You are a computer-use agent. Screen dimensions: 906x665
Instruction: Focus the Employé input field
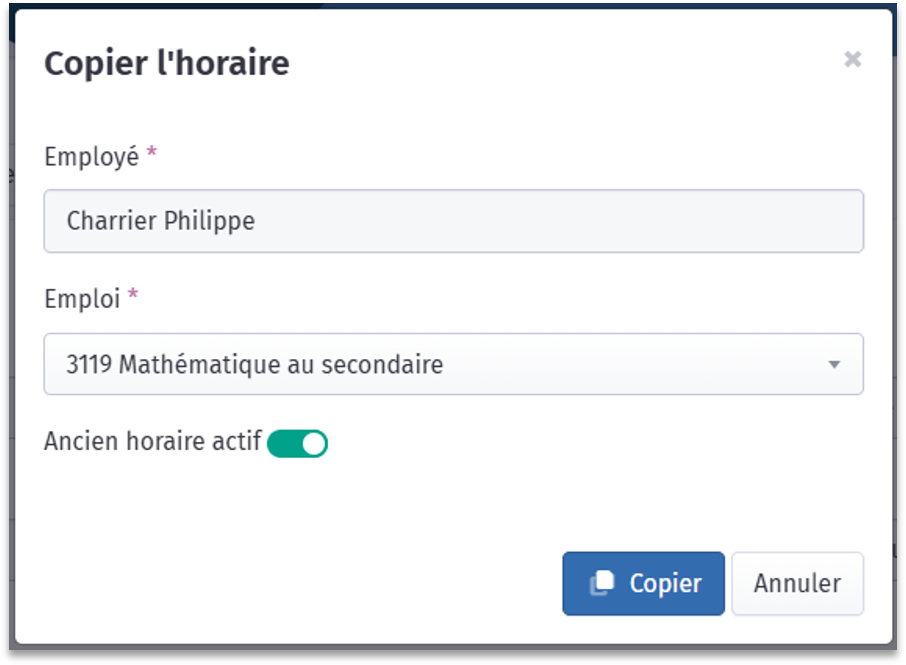pyautogui.click(x=454, y=221)
